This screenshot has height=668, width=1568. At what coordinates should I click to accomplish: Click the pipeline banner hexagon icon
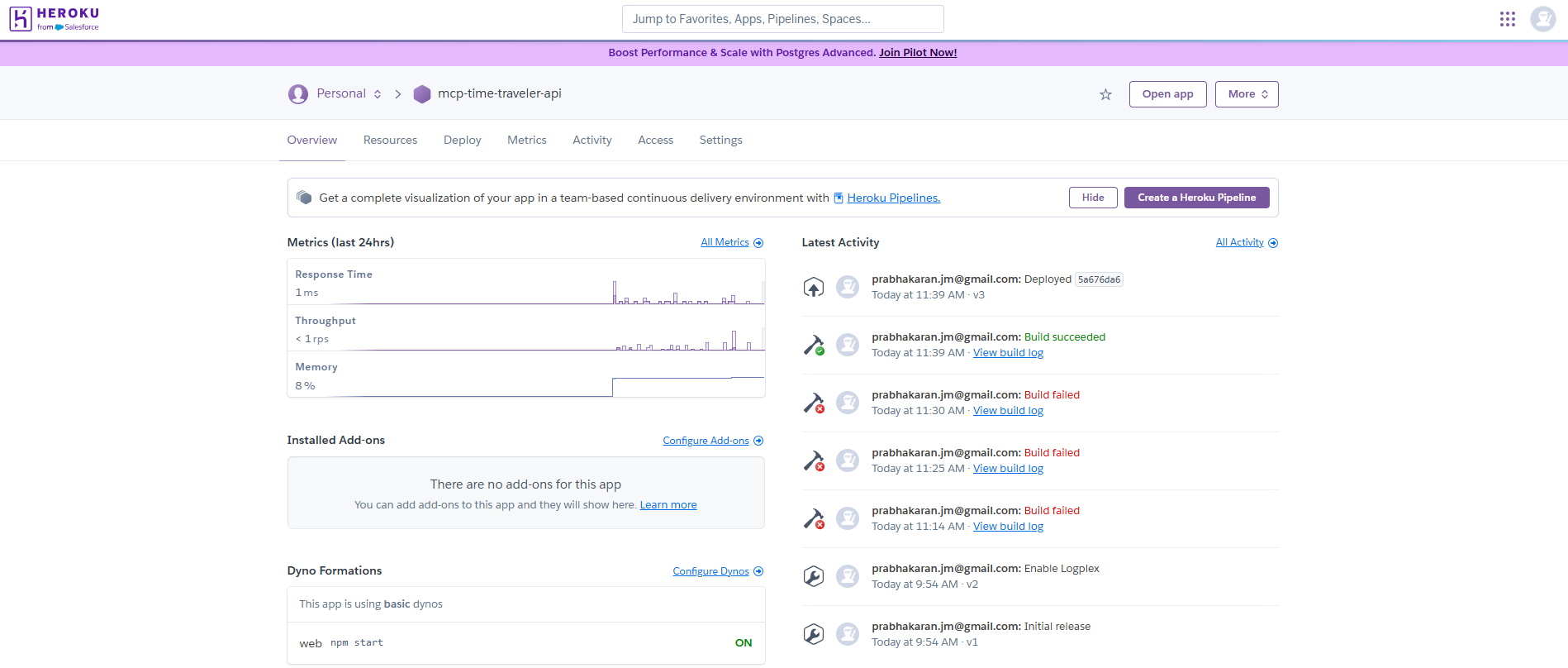pos(304,198)
